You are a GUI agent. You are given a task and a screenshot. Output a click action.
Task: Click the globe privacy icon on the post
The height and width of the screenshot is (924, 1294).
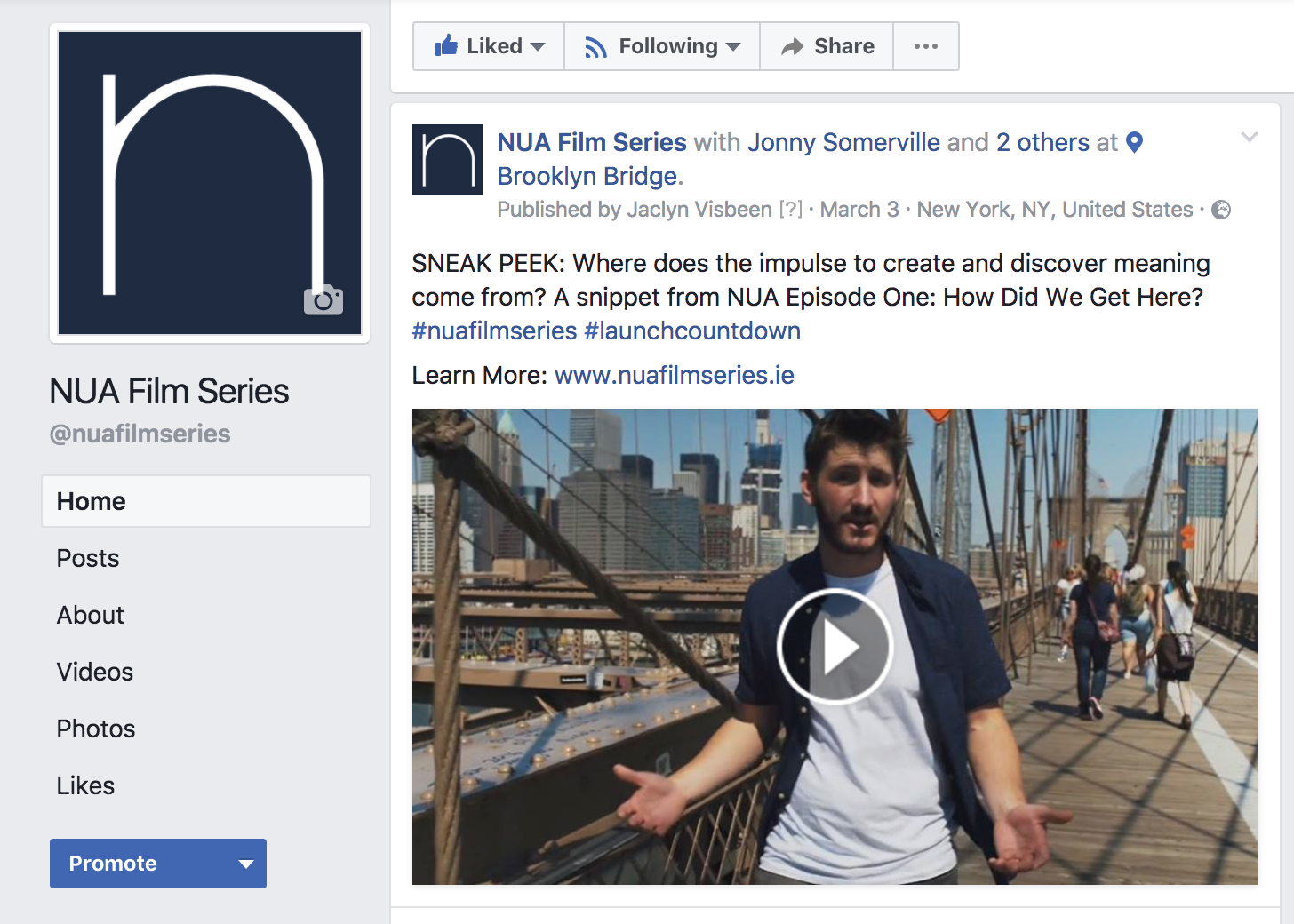pos(1221,210)
